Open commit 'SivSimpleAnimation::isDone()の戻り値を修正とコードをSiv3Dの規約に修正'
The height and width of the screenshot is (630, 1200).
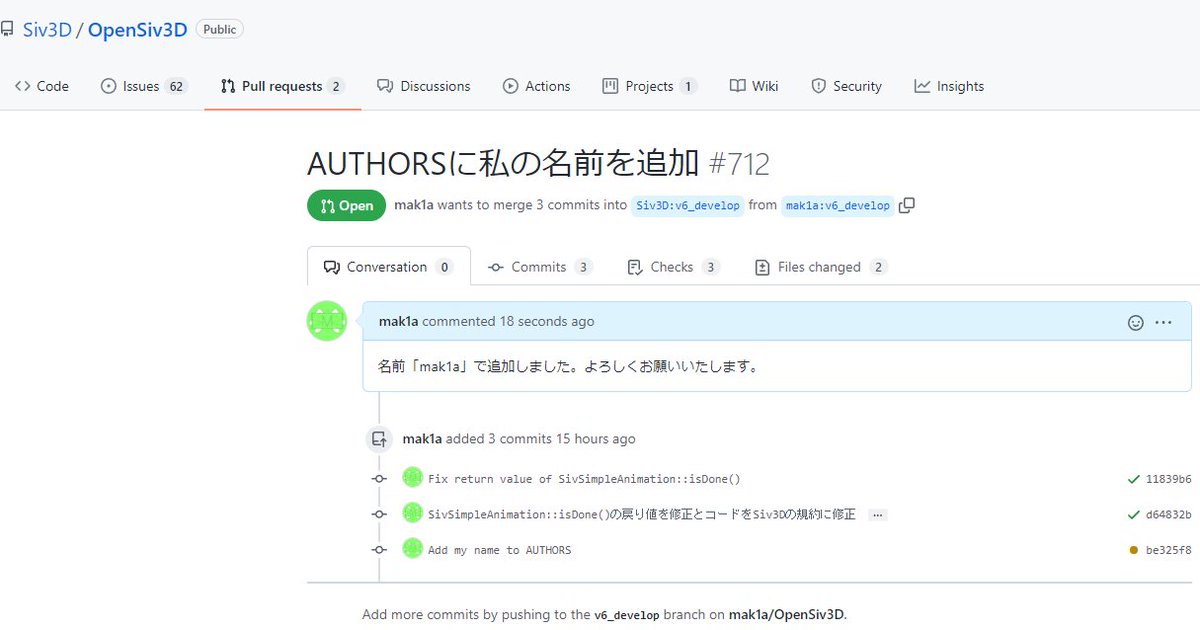point(641,514)
